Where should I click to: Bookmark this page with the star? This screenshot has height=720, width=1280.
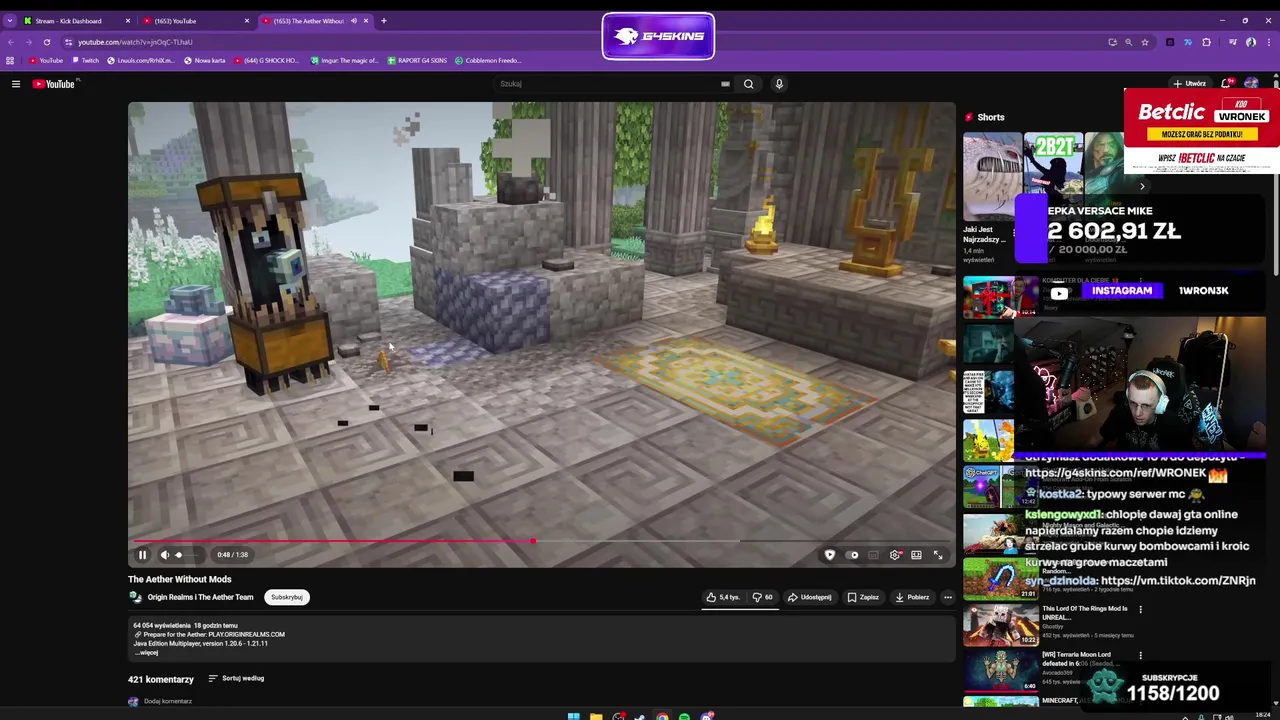[x=1145, y=42]
